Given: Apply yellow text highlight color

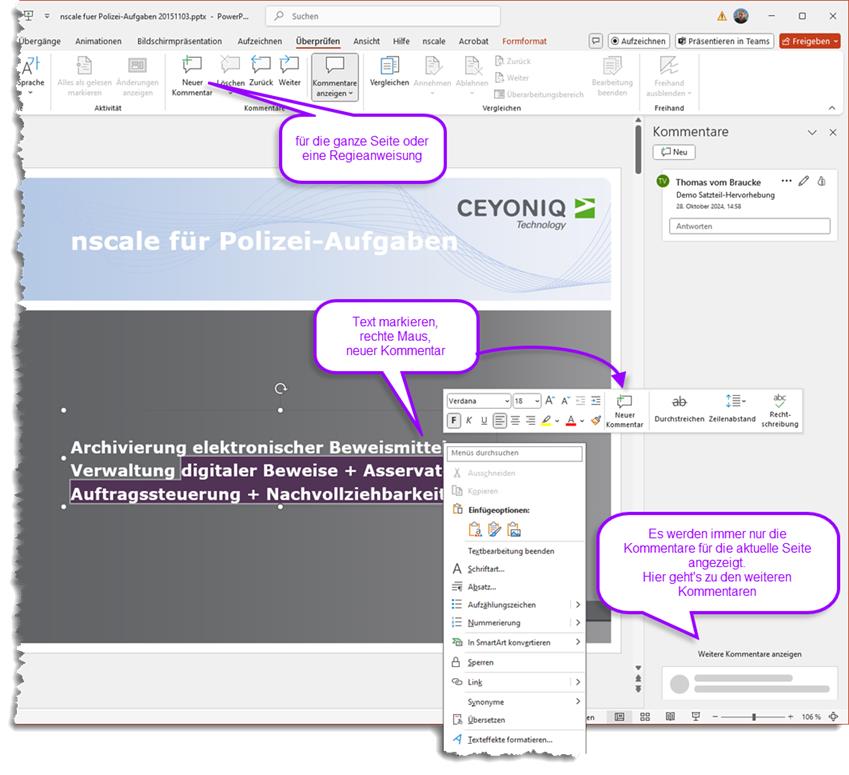Looking at the screenshot, I should coord(546,420).
